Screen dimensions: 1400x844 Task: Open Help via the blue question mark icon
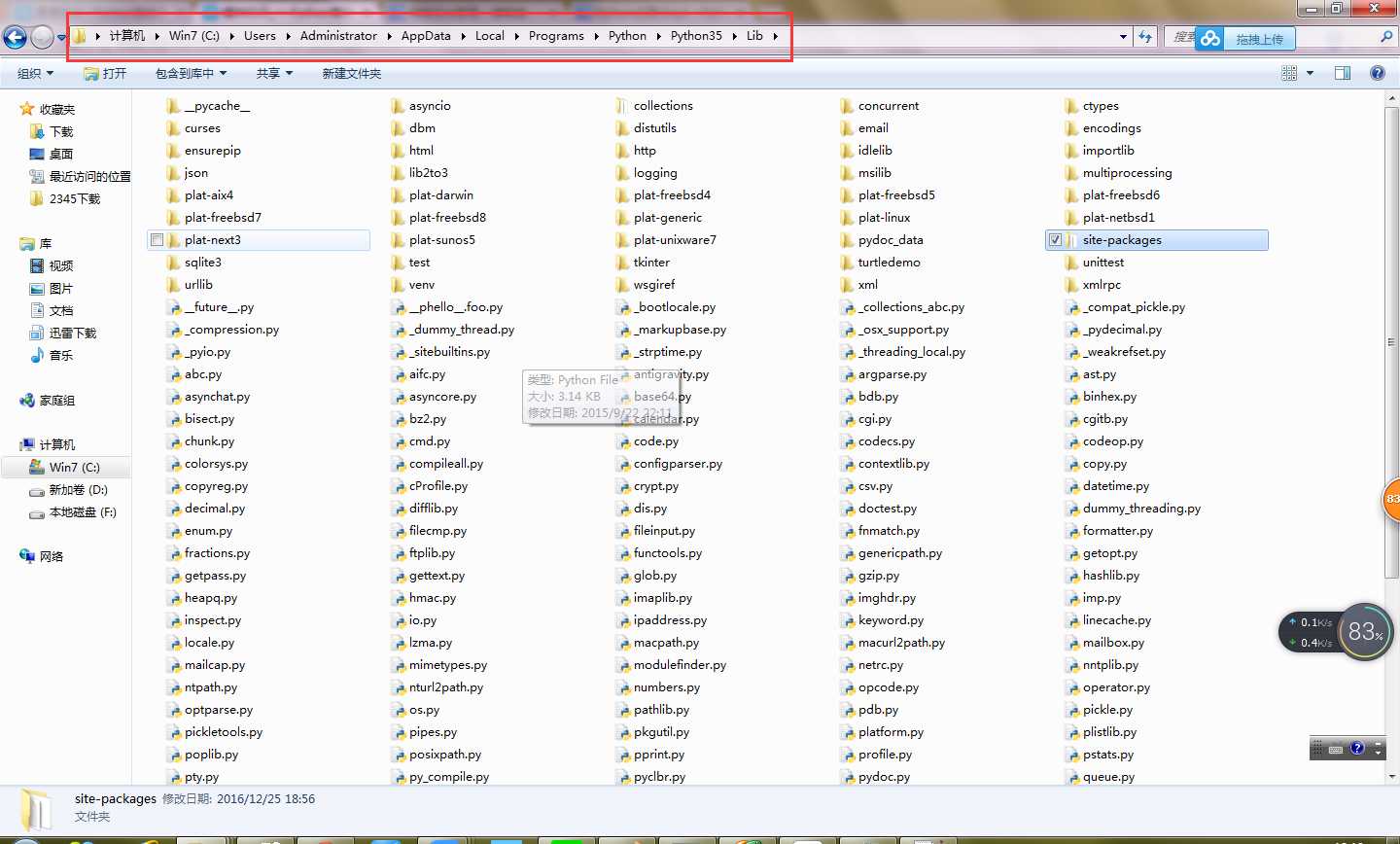[x=1377, y=73]
